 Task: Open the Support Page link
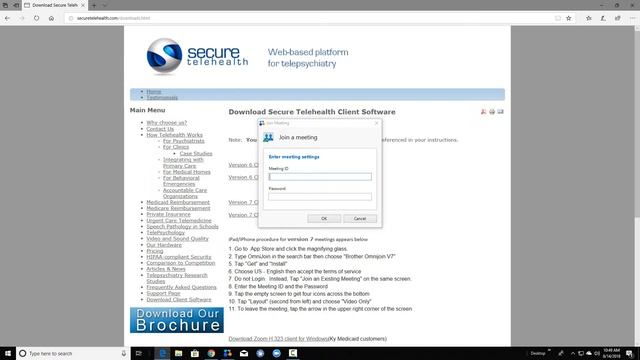click(x=163, y=293)
